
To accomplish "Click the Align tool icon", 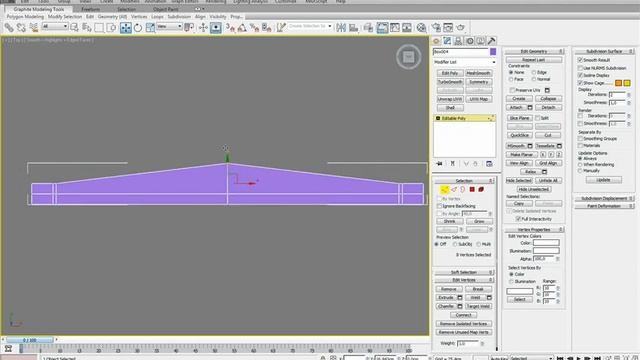I will pyautogui.click(x=353, y=27).
